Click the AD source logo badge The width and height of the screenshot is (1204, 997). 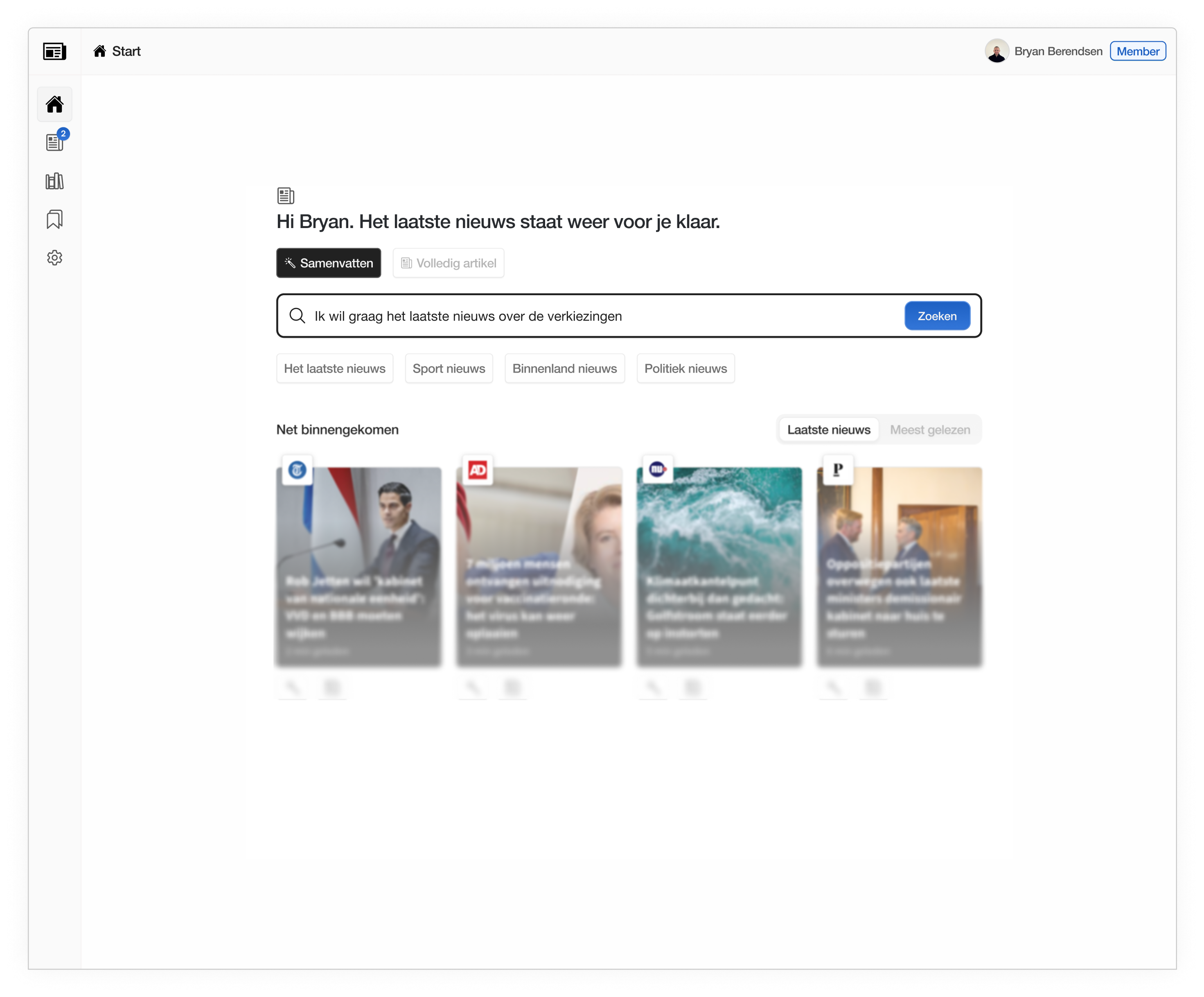coord(478,470)
